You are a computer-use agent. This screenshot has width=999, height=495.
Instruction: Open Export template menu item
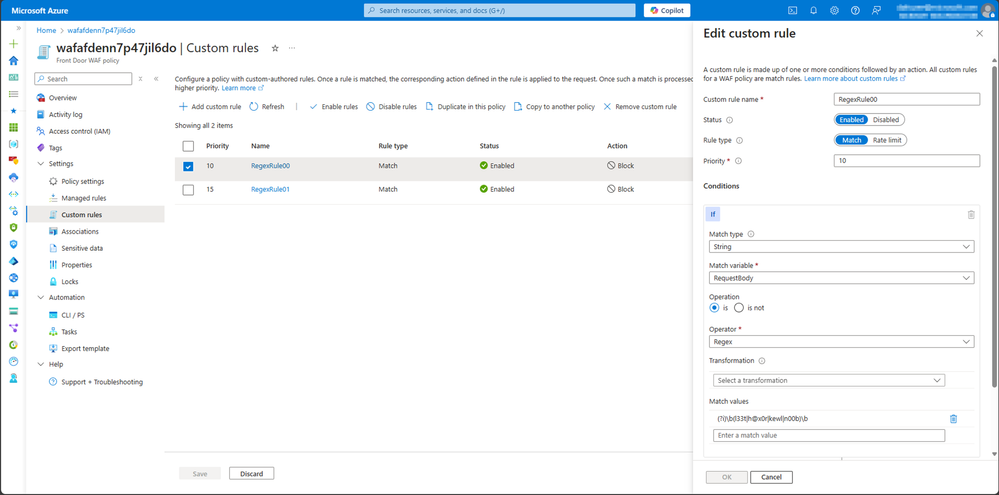[85, 348]
